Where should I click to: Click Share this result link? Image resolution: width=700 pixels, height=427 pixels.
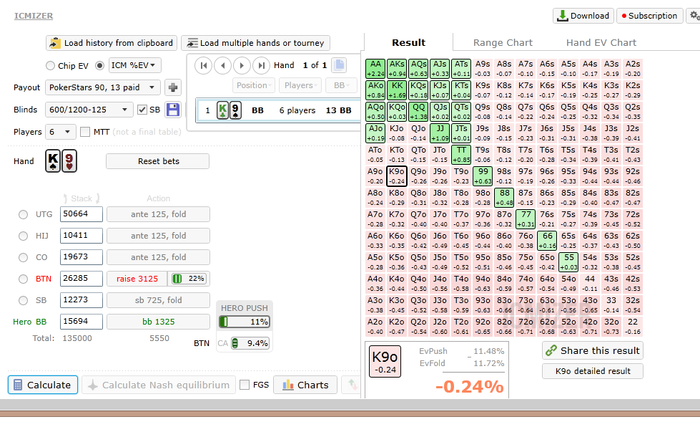click(593, 351)
